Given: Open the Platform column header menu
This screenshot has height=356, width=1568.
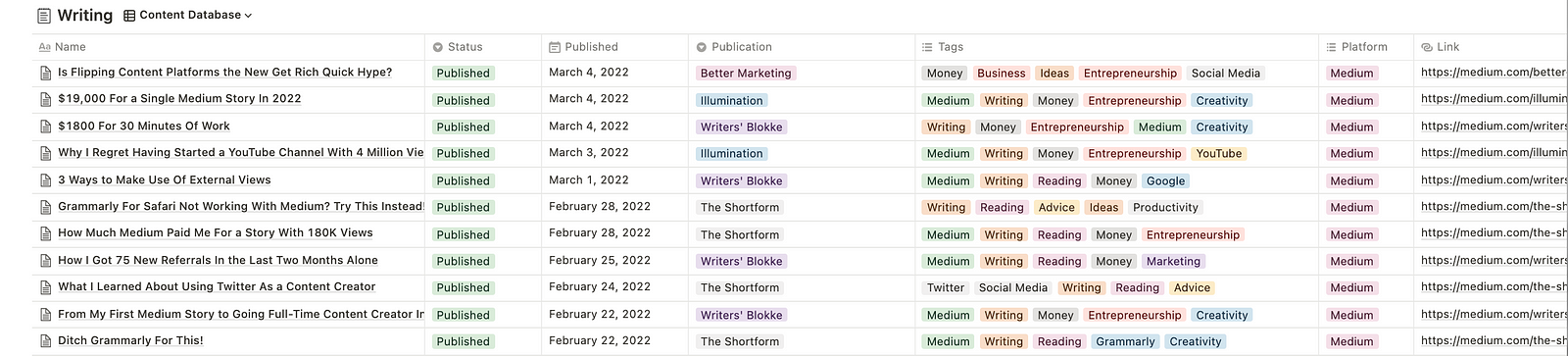Looking at the screenshot, I should coord(1366,47).
